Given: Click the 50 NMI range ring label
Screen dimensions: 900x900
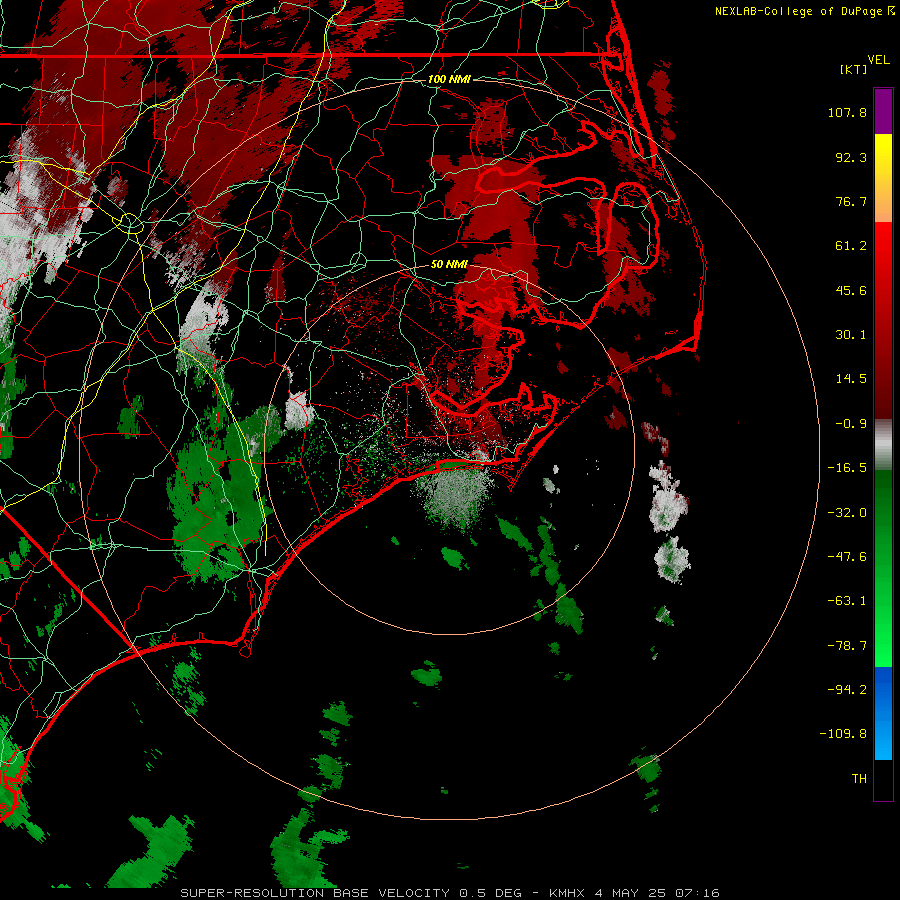Looking at the screenshot, I should pos(449,264).
